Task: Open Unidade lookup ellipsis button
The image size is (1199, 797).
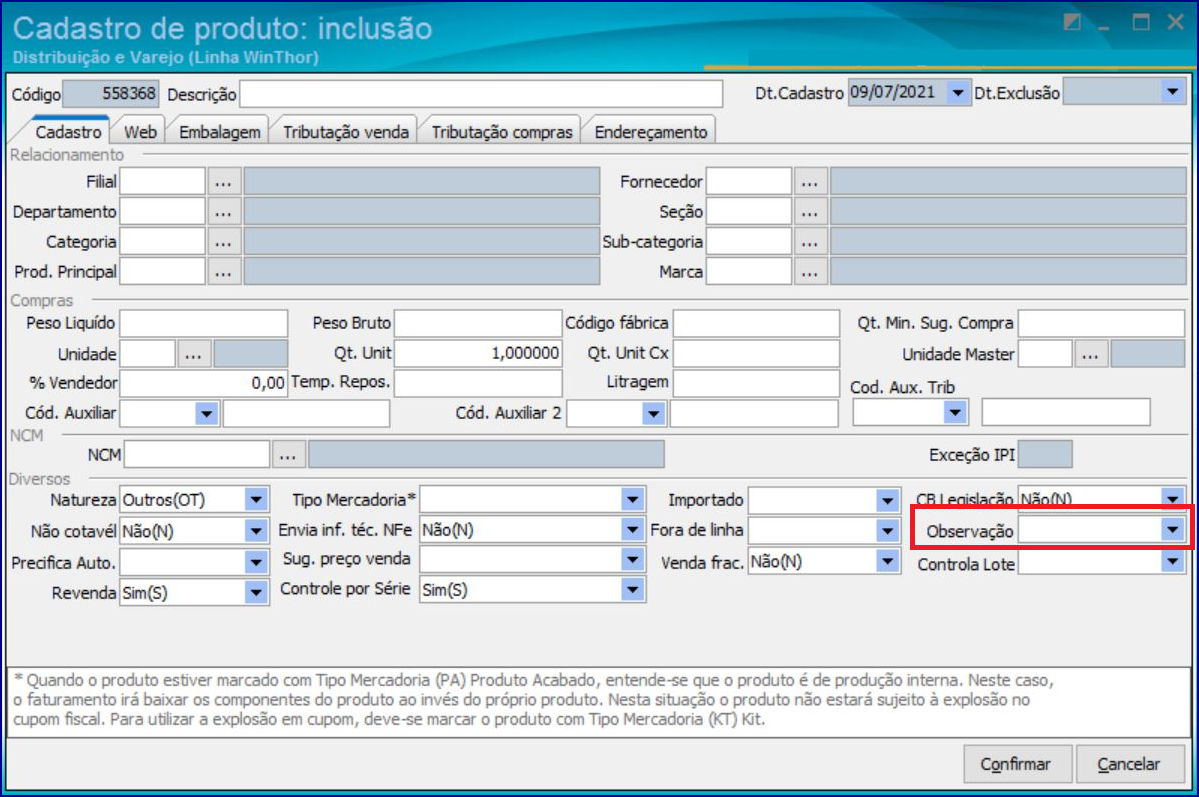Action: (x=193, y=354)
